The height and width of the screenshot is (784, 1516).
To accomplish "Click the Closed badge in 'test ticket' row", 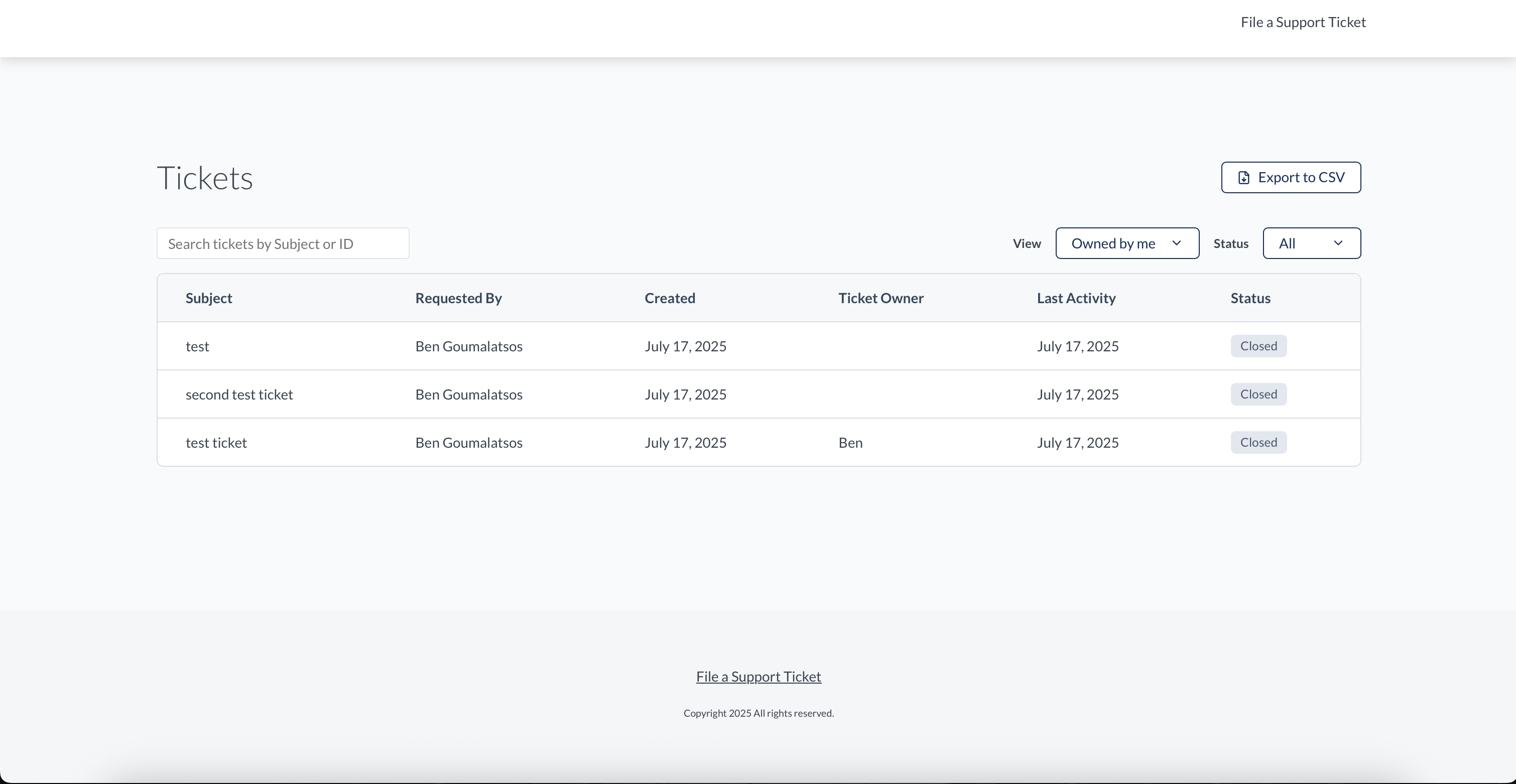I will click(1258, 443).
